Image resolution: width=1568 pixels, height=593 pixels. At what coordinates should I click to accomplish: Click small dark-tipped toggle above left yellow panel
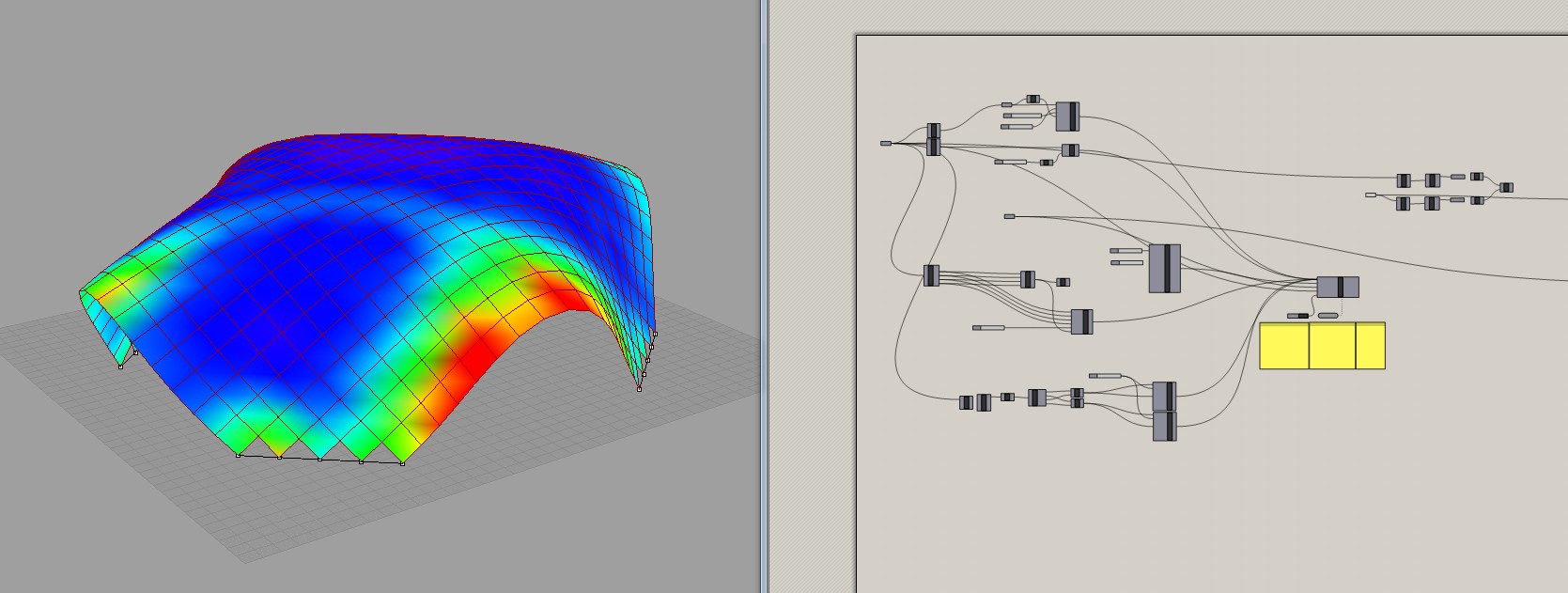[1298, 316]
